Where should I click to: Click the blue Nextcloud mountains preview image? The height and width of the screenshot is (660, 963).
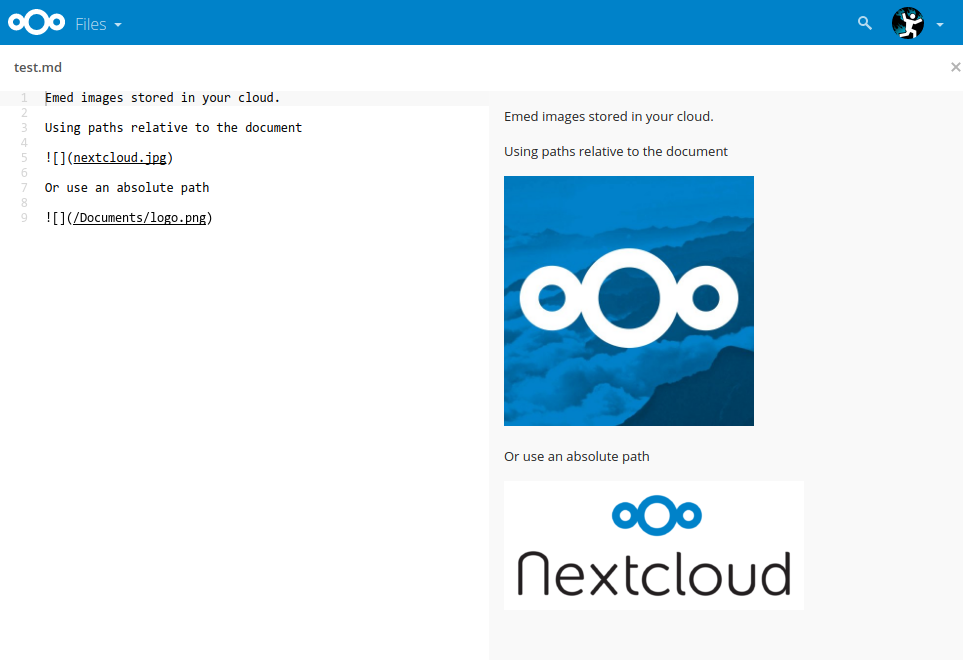(629, 301)
